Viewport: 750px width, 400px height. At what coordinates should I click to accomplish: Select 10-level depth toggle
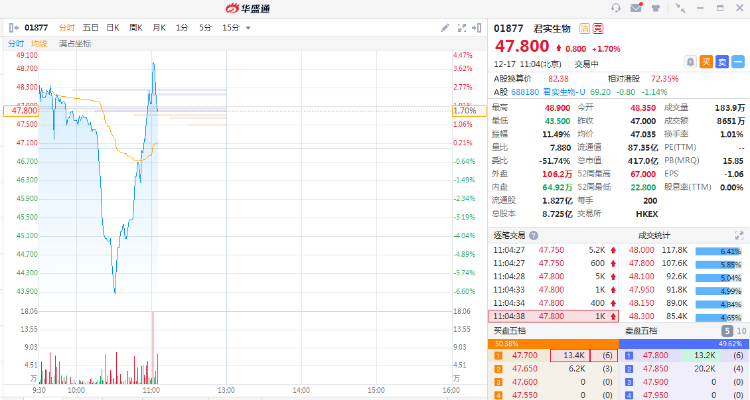coord(741,331)
